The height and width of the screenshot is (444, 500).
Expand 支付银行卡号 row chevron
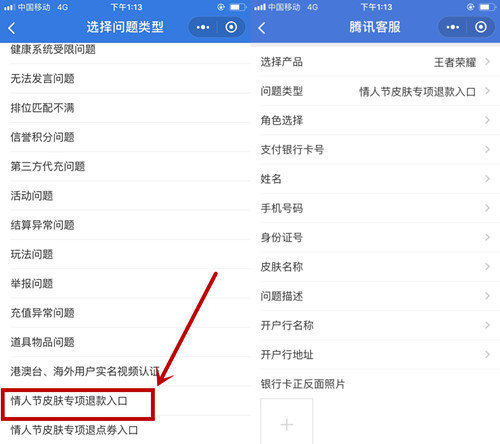487,150
